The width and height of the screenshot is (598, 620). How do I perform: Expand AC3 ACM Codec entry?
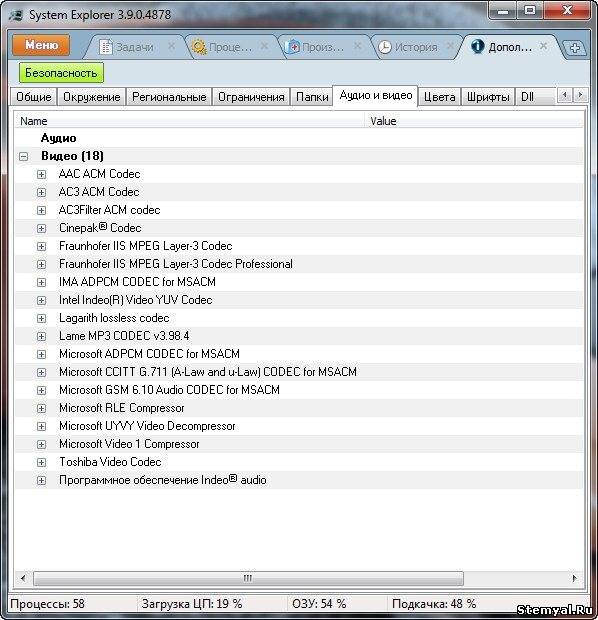click(x=41, y=192)
